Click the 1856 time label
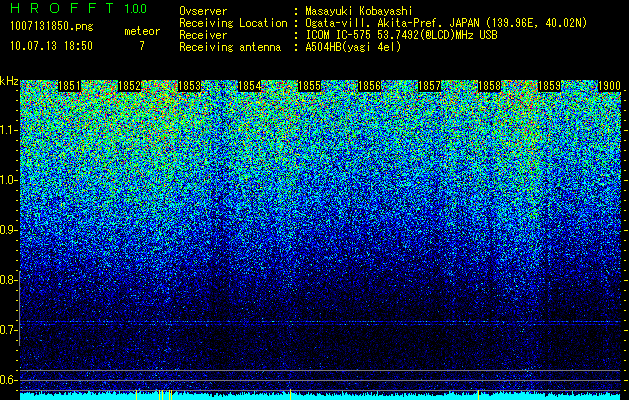This screenshot has height=400, width=629. 369,86
